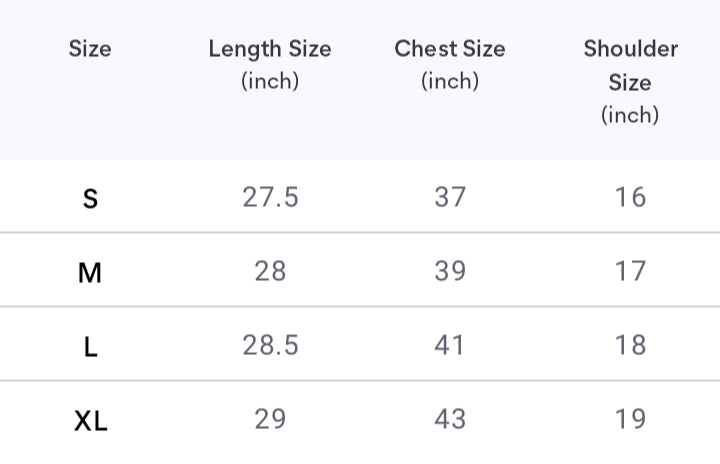Select the L size row label

[90, 346]
